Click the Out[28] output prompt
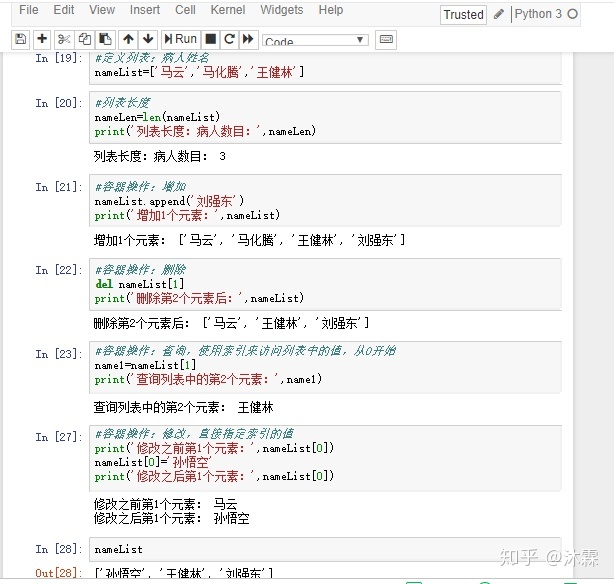The height and width of the screenshot is (584, 614). coord(59,573)
